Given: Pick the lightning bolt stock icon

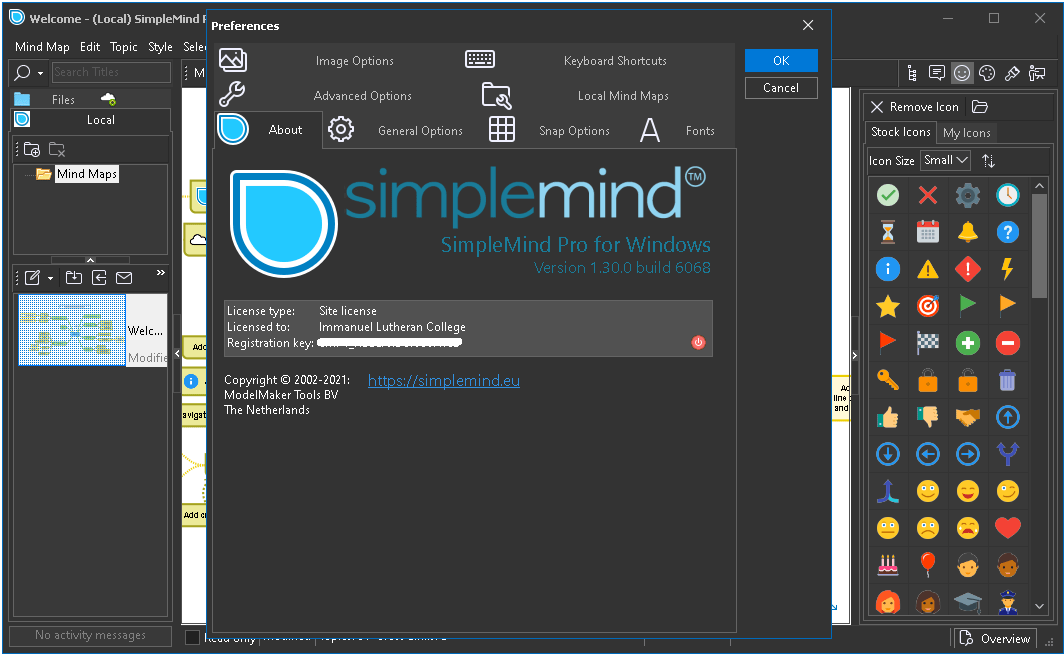Looking at the screenshot, I should tap(1008, 269).
